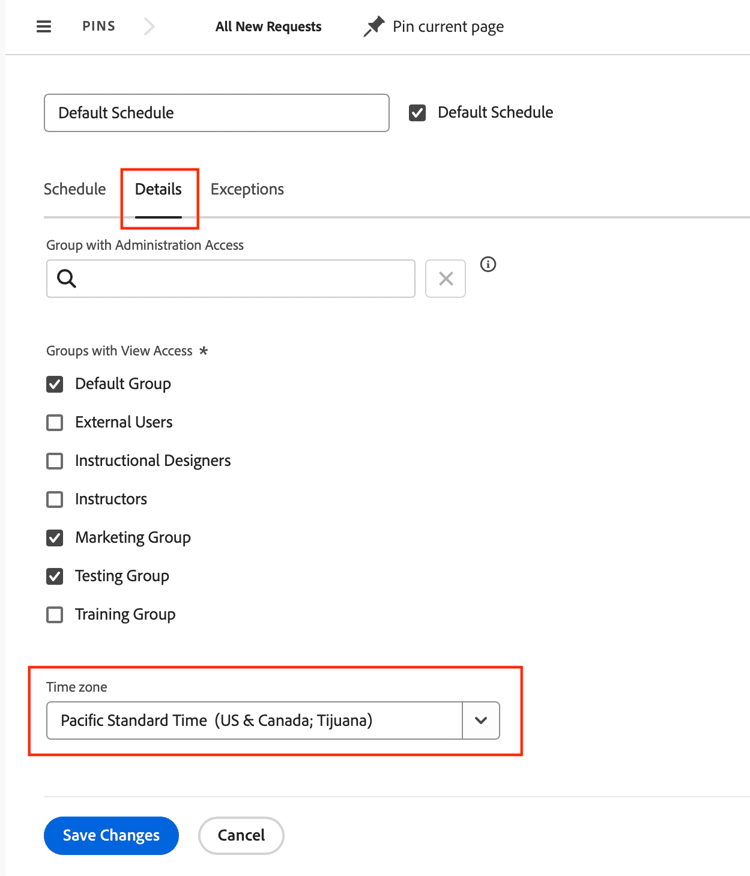The height and width of the screenshot is (876, 750).
Task: Click the search magnifier icon in group field
Action: tap(67, 279)
